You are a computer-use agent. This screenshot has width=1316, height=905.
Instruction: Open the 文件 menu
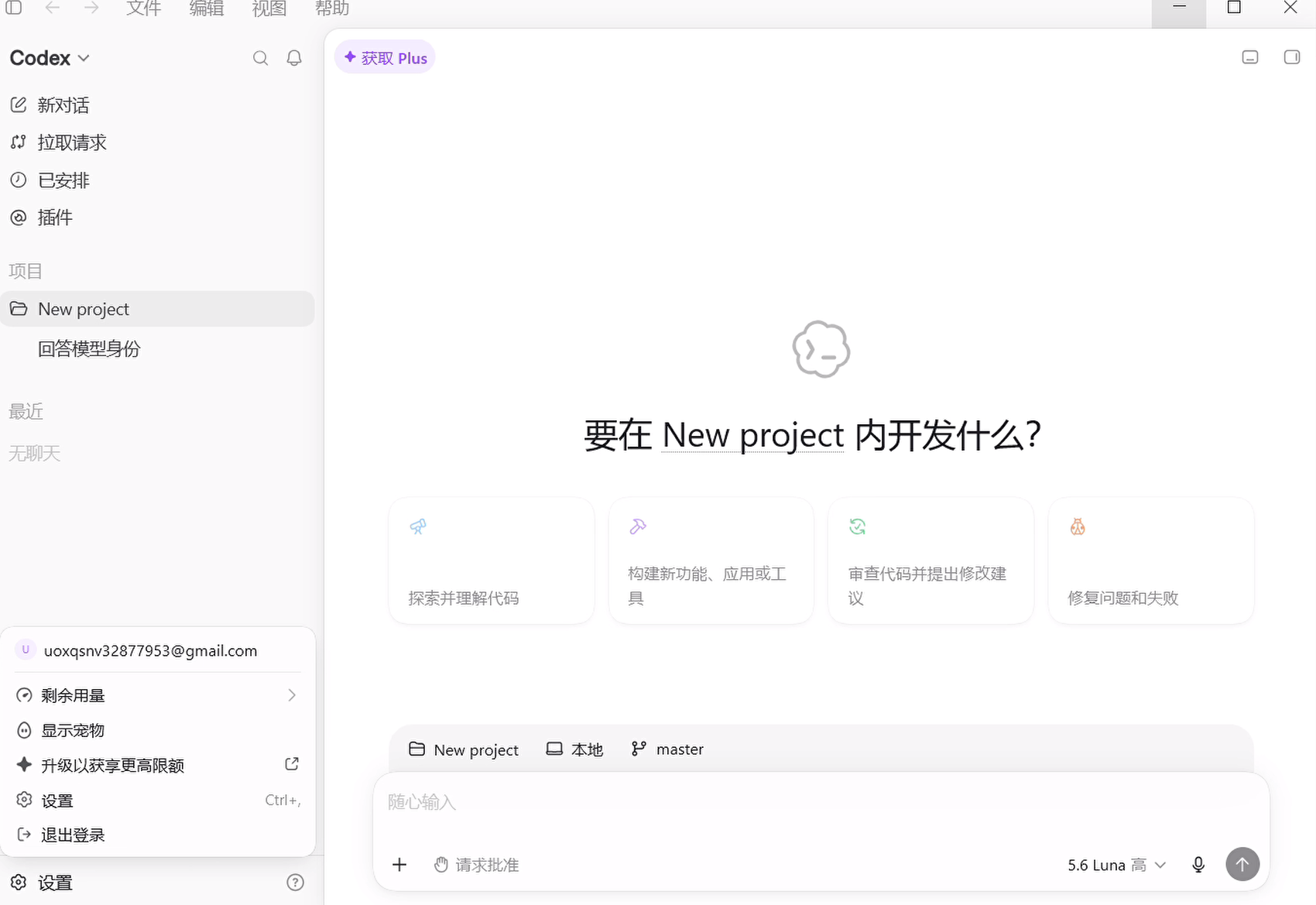pyautogui.click(x=144, y=9)
